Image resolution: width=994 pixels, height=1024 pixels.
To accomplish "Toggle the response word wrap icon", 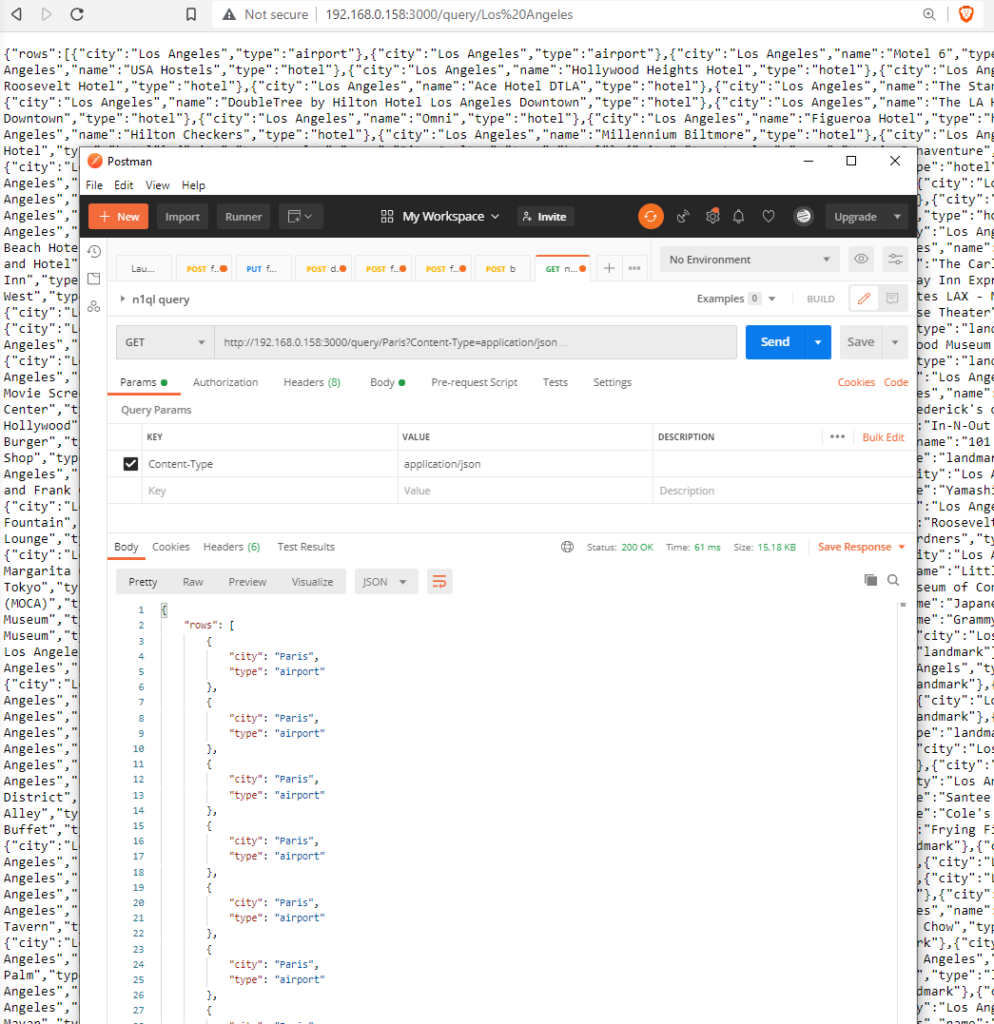I will (438, 581).
